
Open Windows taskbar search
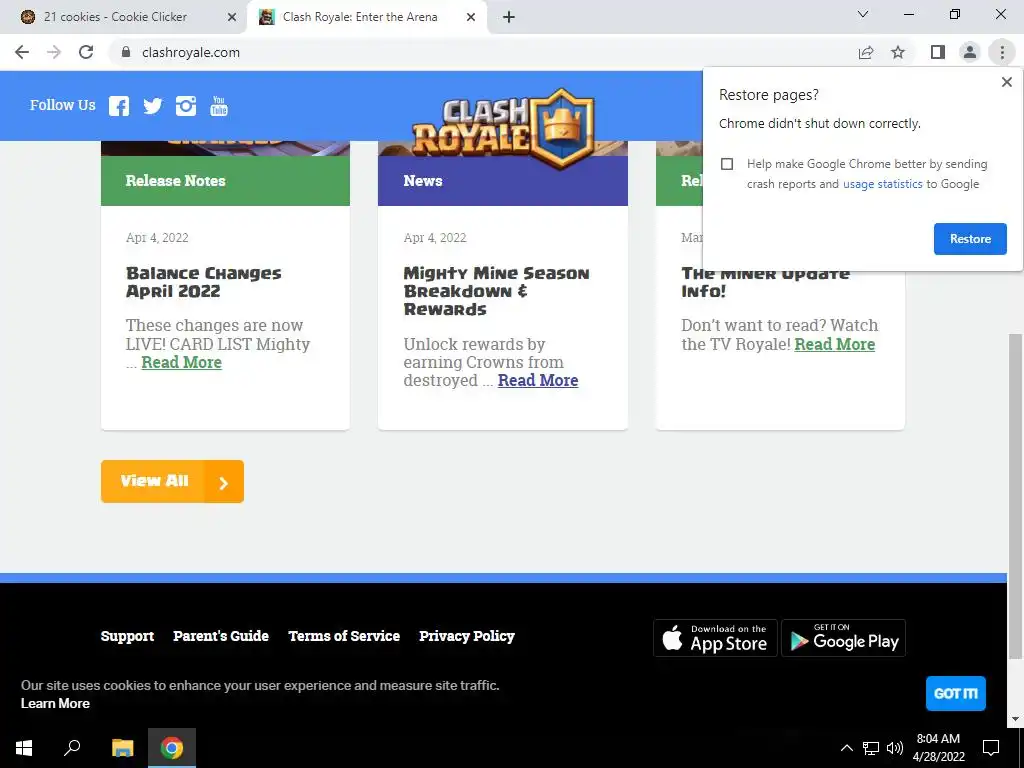[x=72, y=748]
